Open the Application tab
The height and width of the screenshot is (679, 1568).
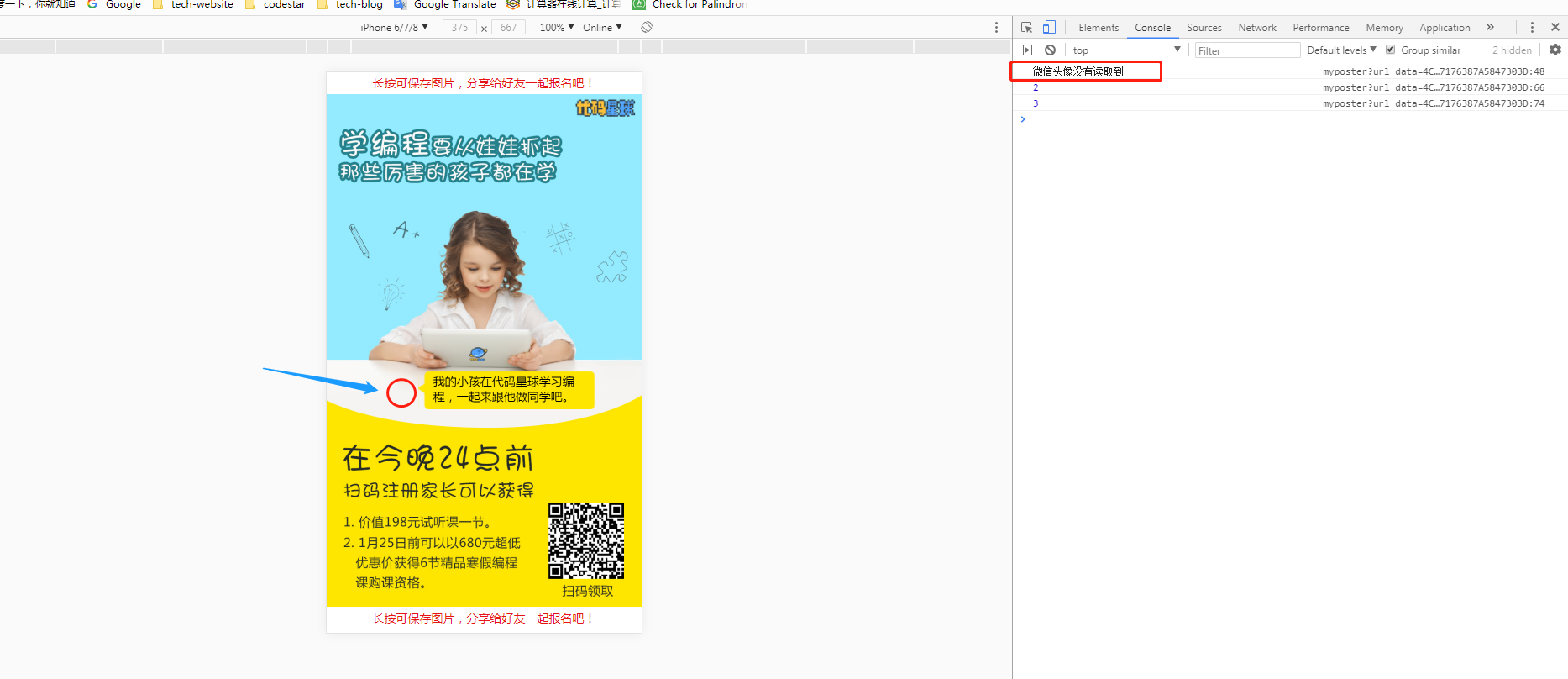1445,28
